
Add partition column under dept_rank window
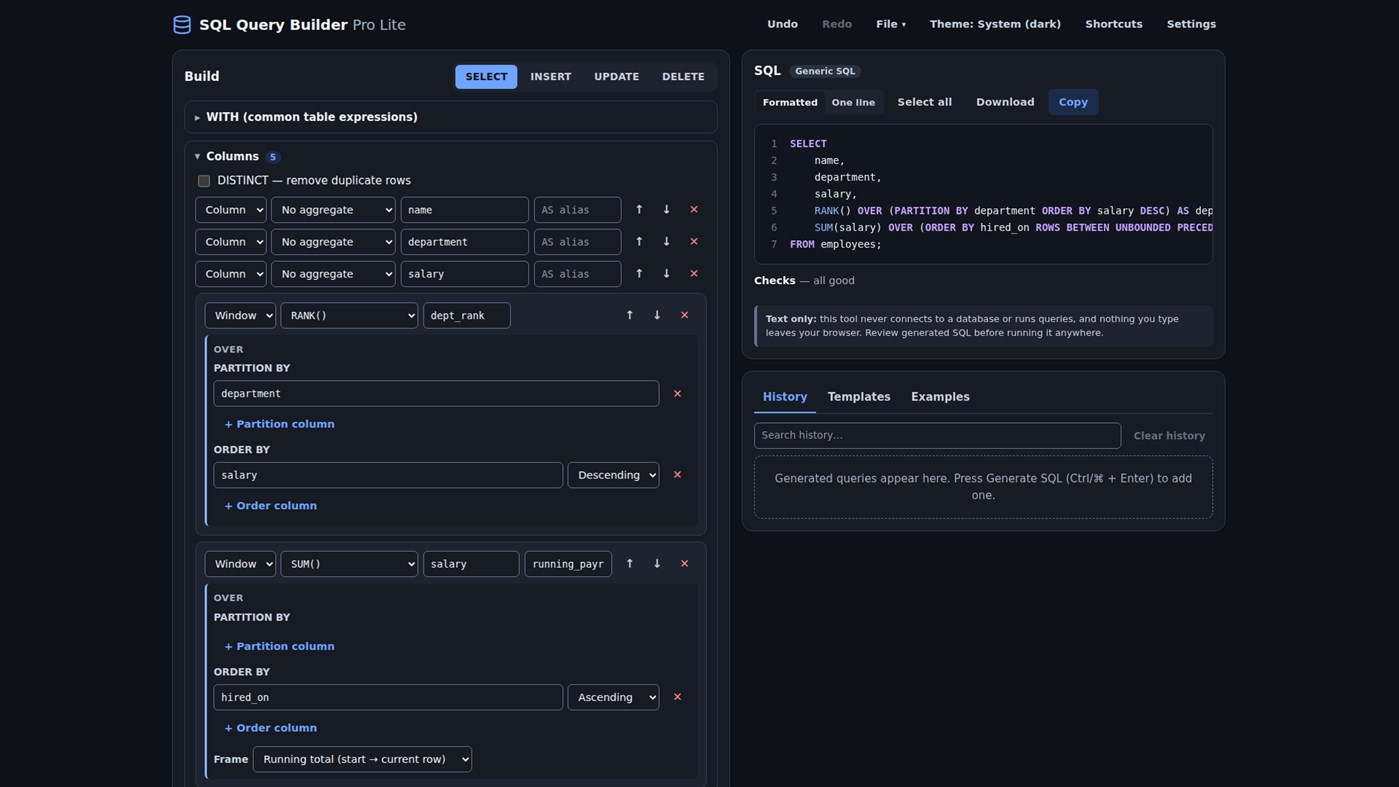click(279, 424)
